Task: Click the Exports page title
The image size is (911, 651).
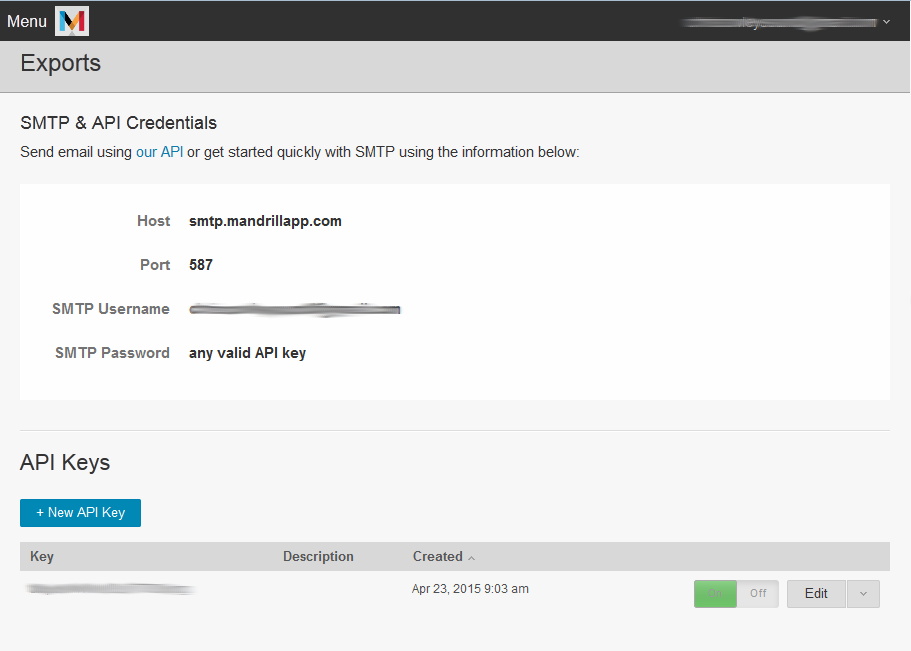Action: 60,63
